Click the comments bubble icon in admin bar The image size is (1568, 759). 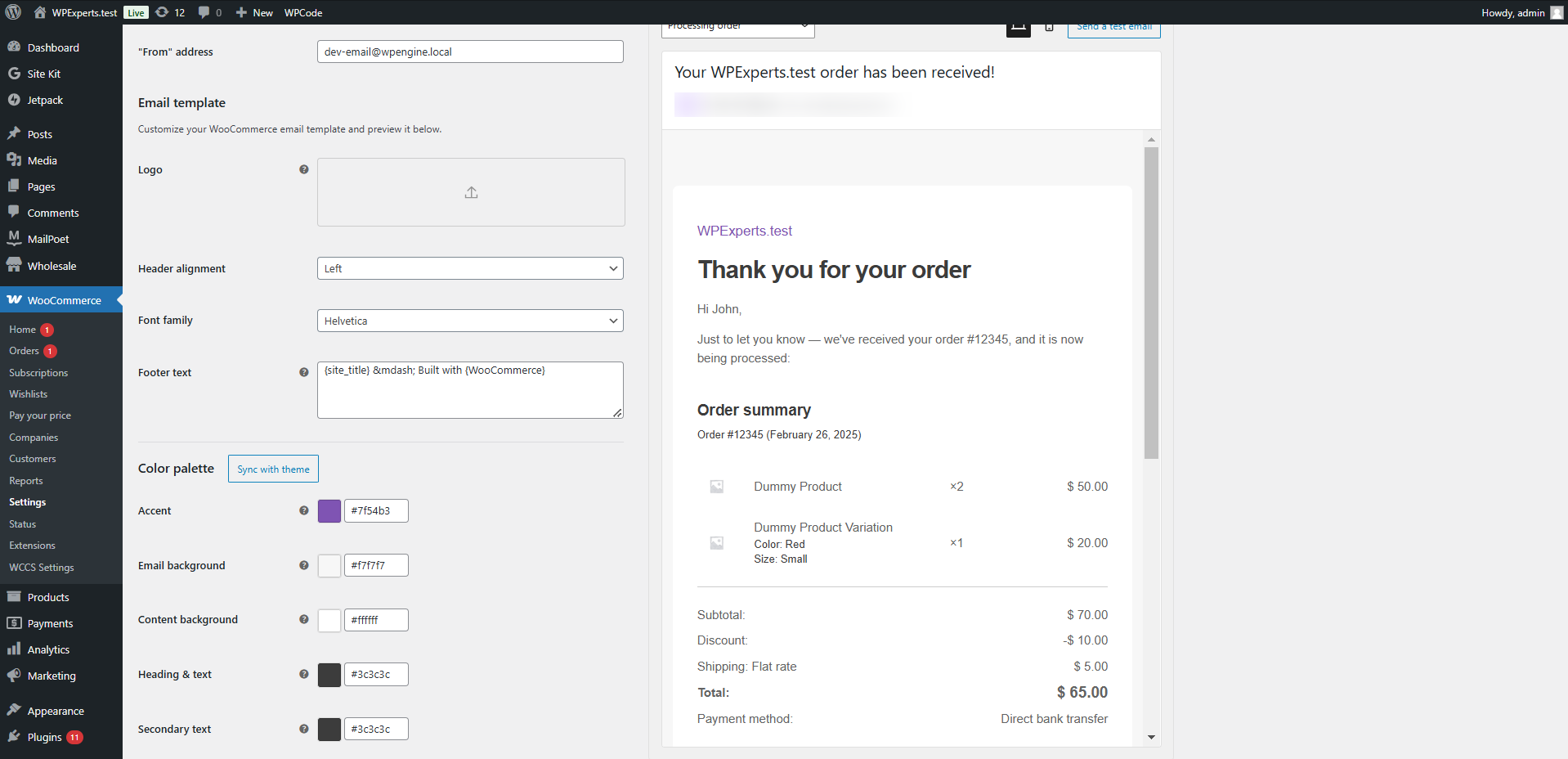[204, 12]
